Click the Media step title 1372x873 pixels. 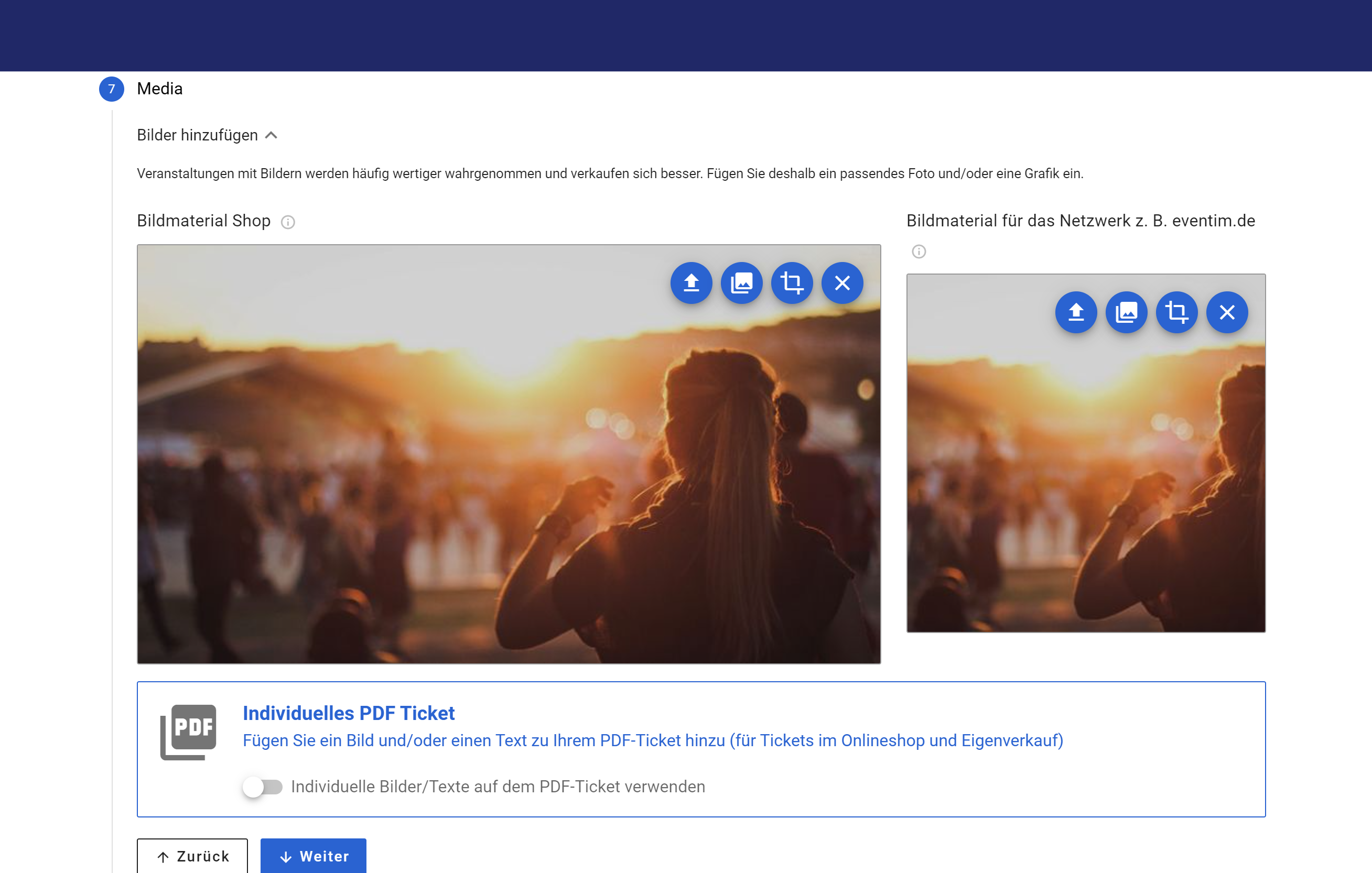[x=159, y=89]
